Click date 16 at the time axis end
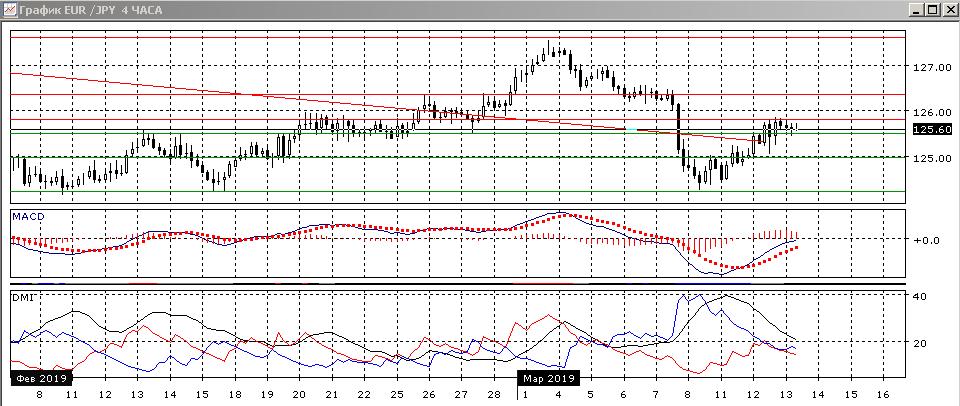The width and height of the screenshot is (960, 406). 883,396
